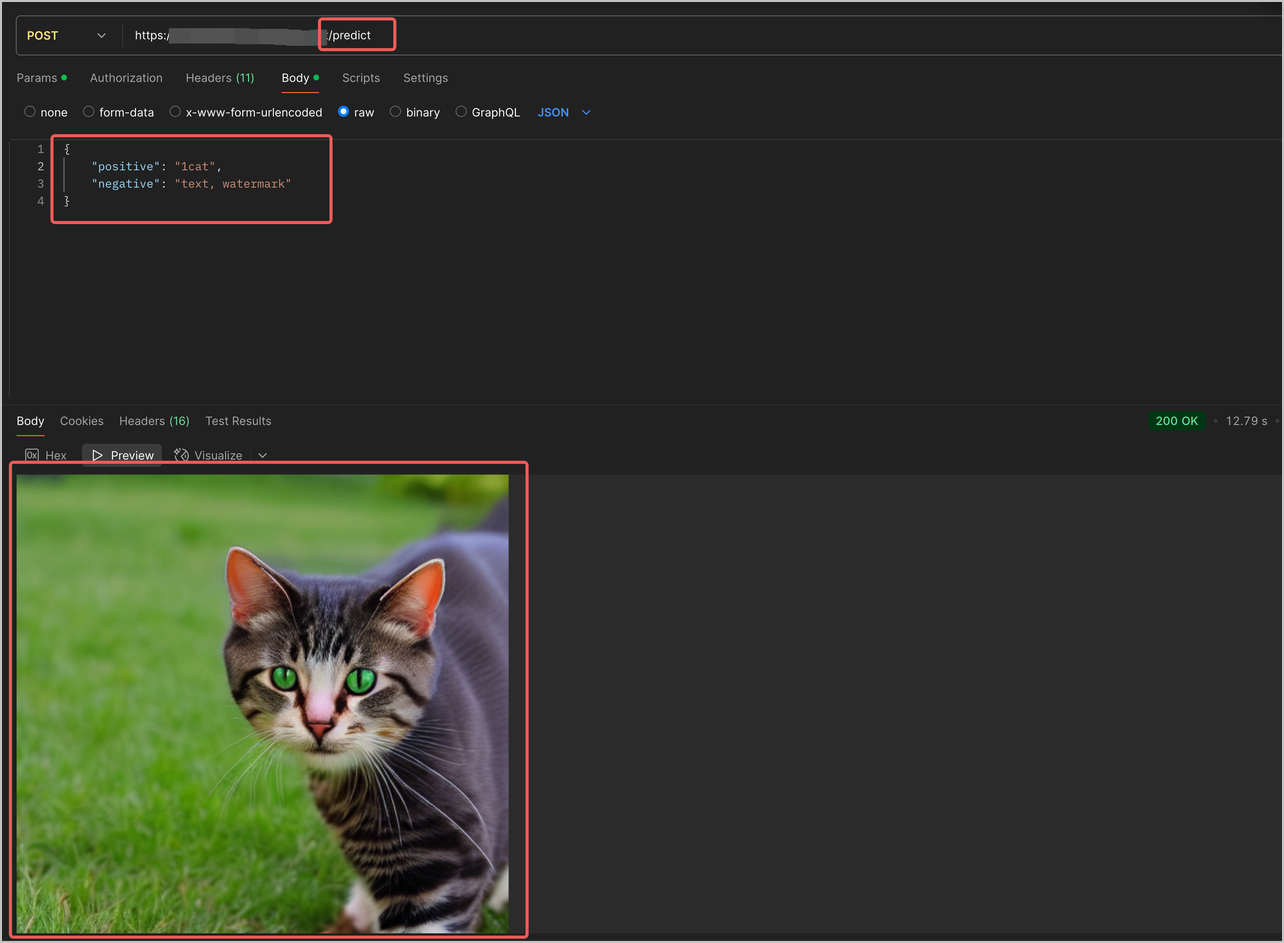
Task: Expand the chevron next to Visualize
Action: (x=263, y=455)
